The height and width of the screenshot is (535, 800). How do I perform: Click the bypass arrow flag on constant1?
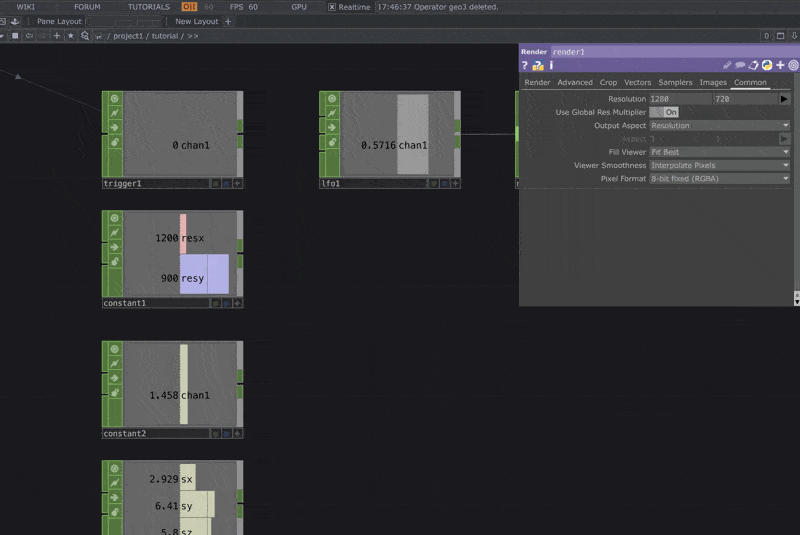[x=114, y=247]
